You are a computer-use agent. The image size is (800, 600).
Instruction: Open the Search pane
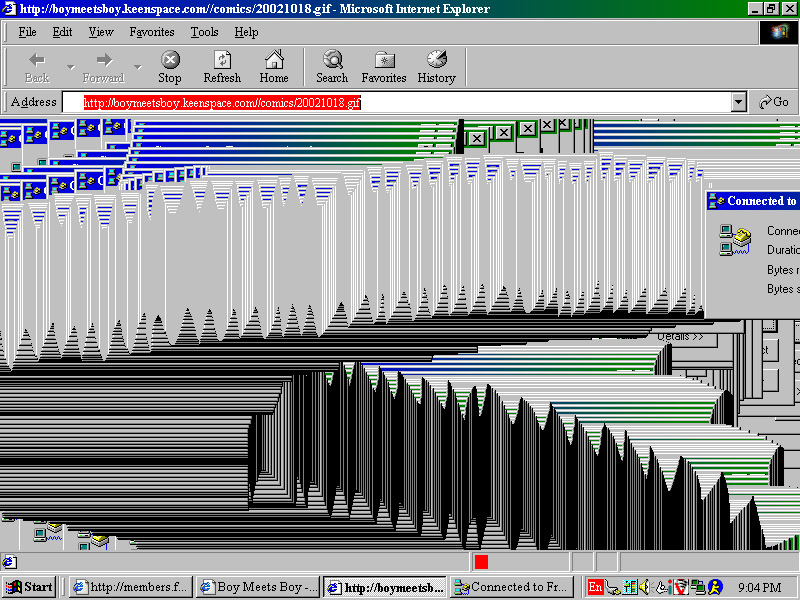[332, 67]
